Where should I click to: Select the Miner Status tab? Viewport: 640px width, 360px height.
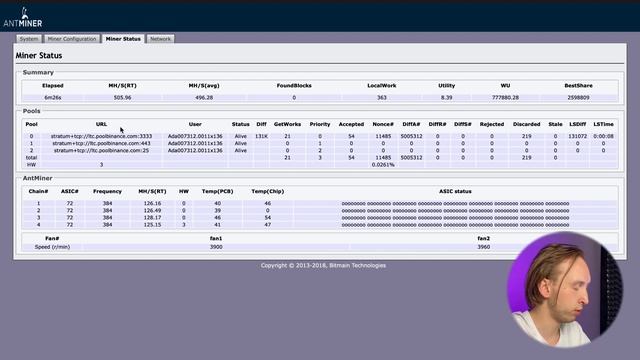tap(123, 39)
